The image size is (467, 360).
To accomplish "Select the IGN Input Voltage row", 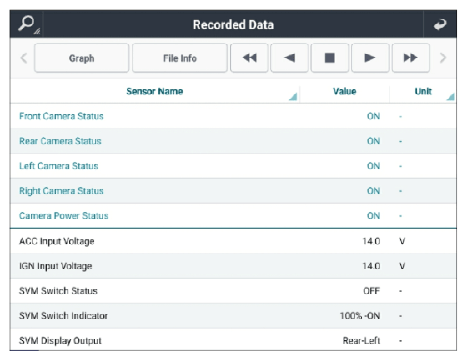I will (x=233, y=266).
